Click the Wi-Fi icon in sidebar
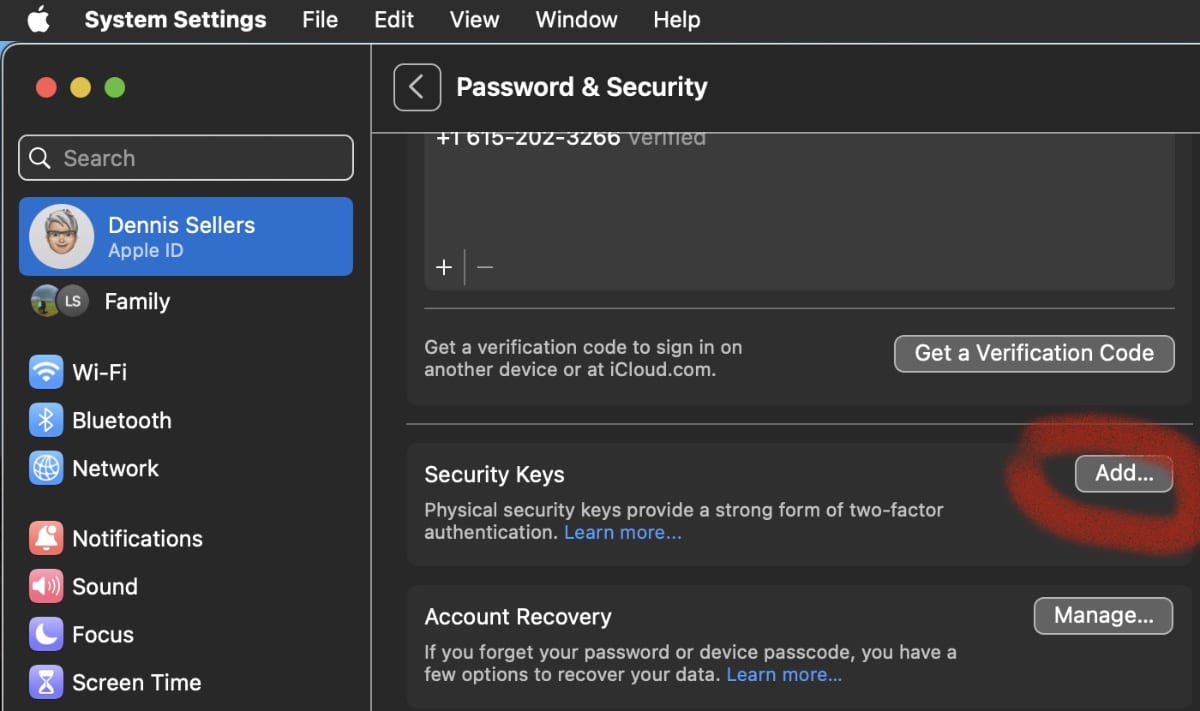The height and width of the screenshot is (711, 1200). click(46, 372)
